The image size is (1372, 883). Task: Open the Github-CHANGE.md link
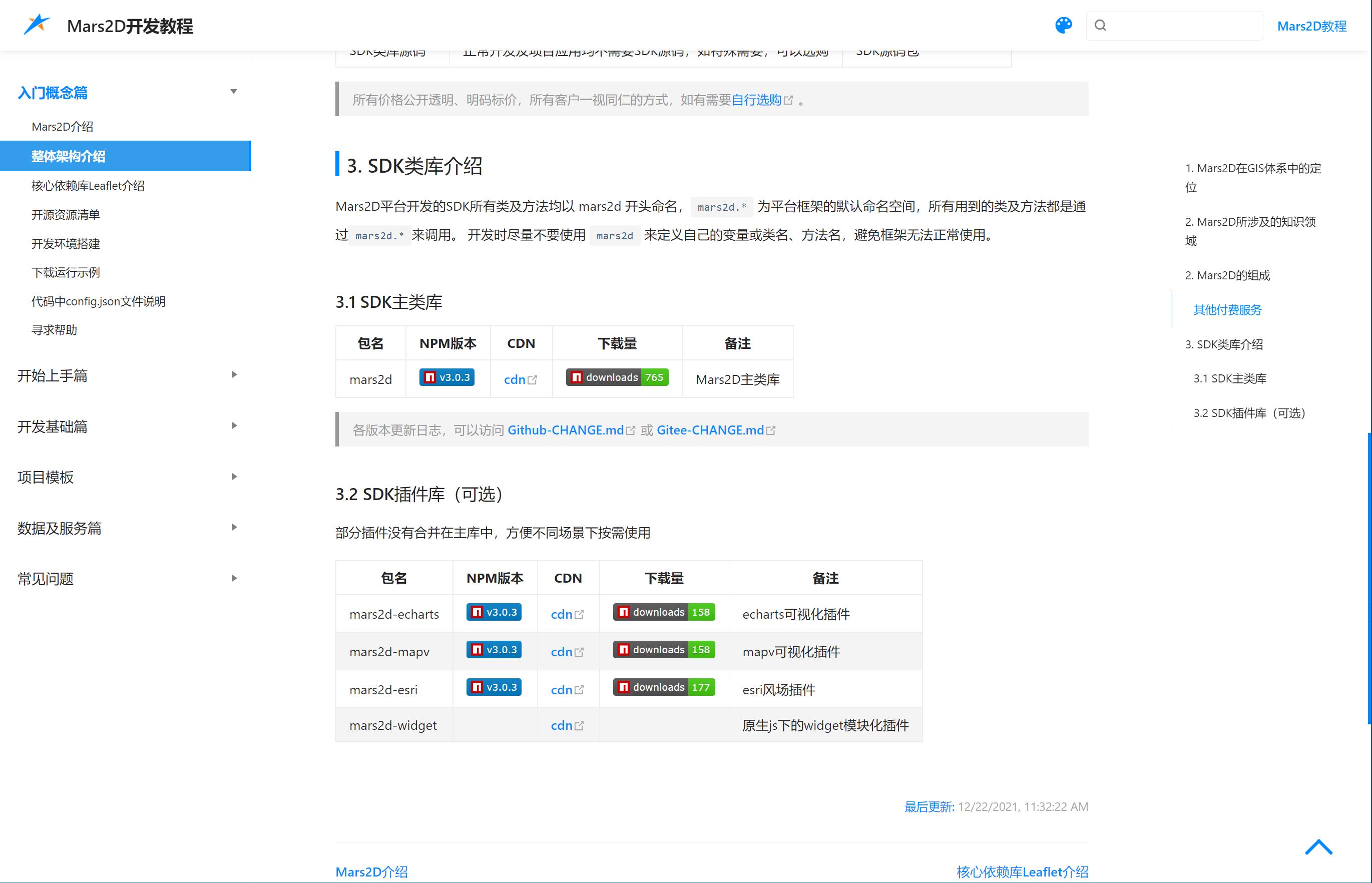click(x=571, y=430)
